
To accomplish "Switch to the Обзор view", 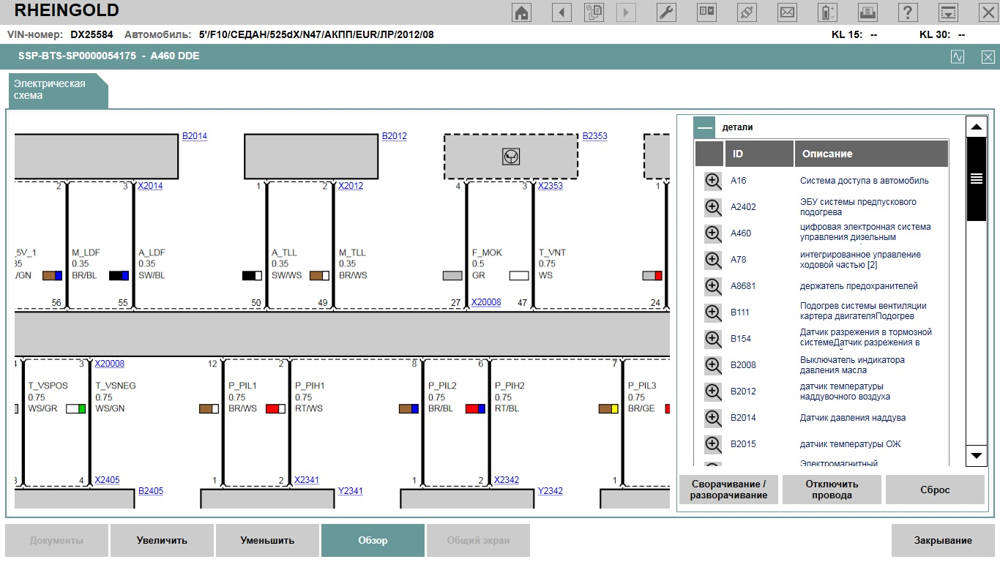I will pyautogui.click(x=372, y=540).
